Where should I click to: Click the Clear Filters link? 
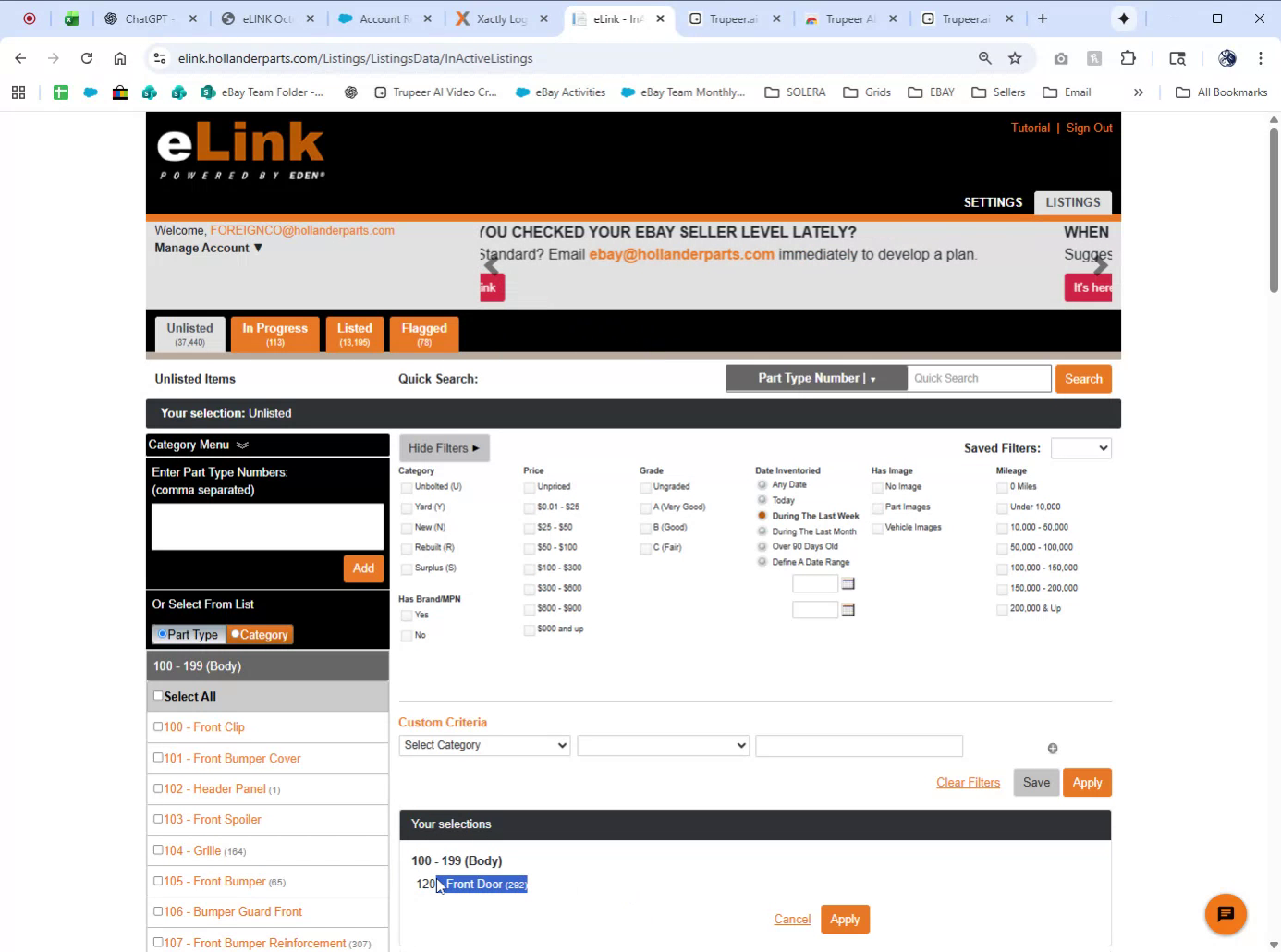click(968, 782)
